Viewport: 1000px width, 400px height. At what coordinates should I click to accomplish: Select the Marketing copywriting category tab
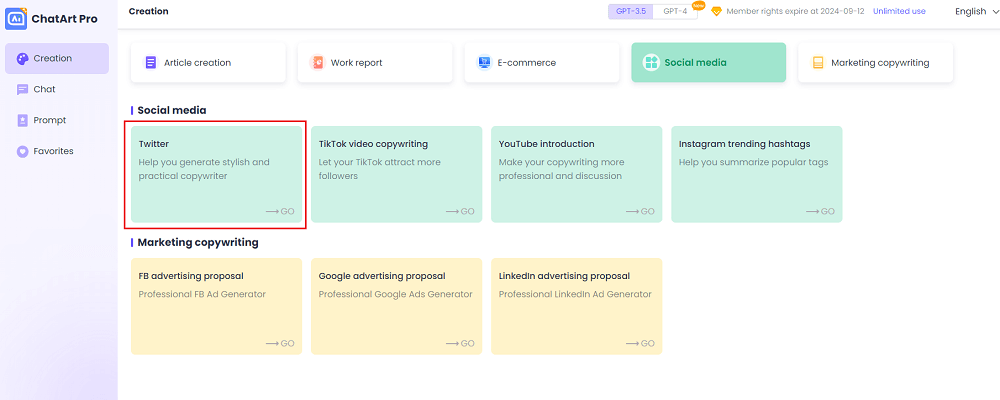pos(876,63)
